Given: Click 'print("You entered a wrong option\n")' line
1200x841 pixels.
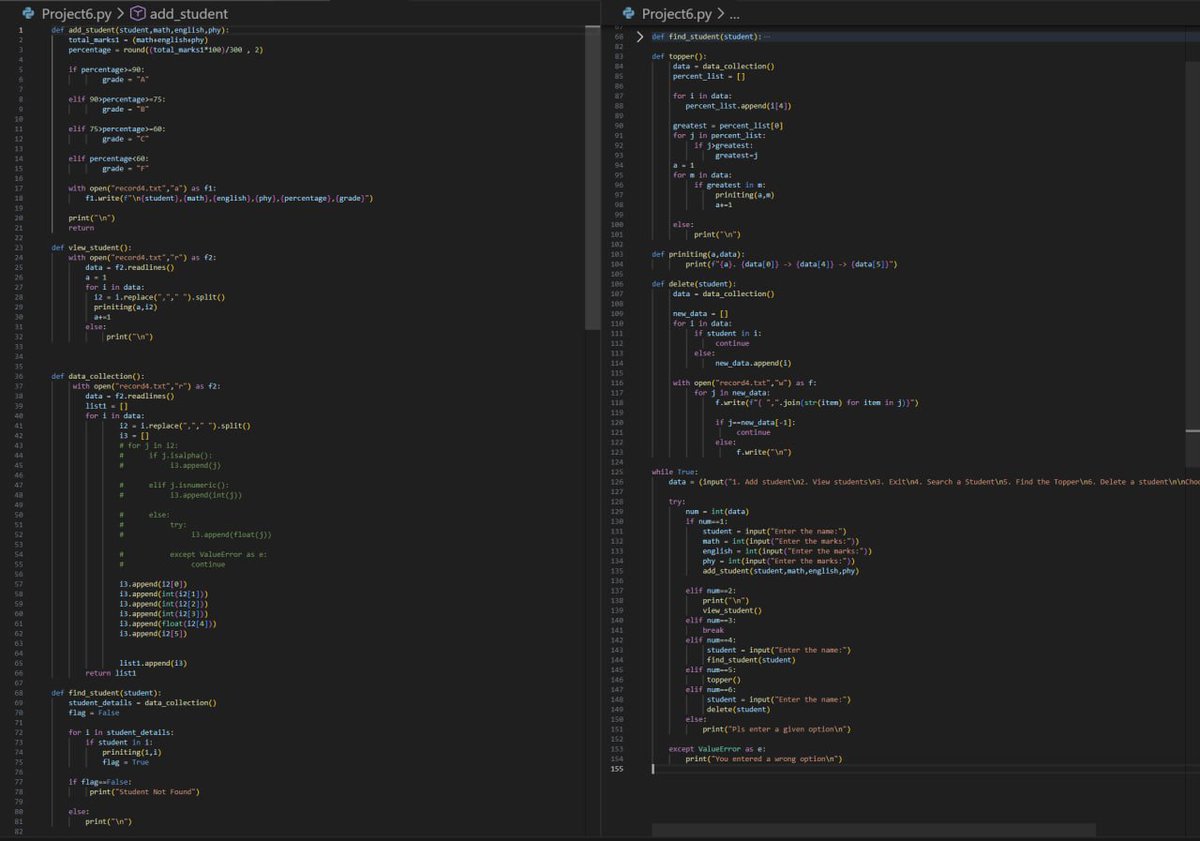Looking at the screenshot, I should click(x=765, y=759).
